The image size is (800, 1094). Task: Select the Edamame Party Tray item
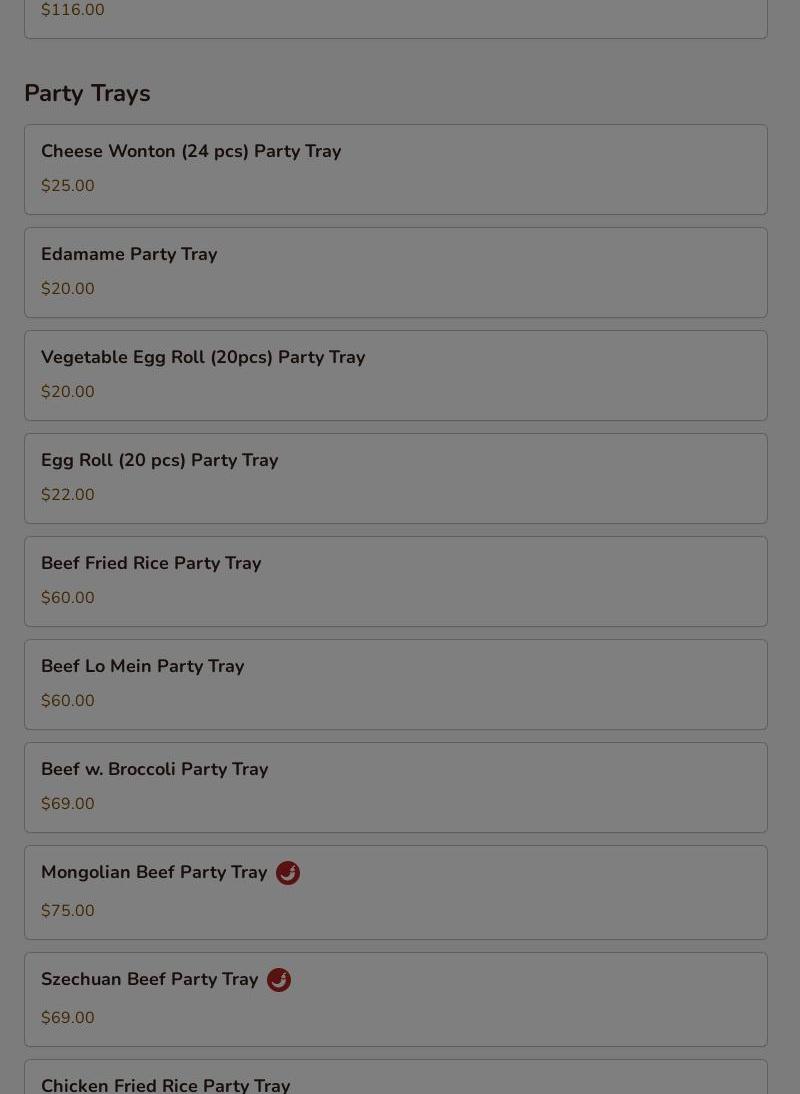tap(129, 254)
